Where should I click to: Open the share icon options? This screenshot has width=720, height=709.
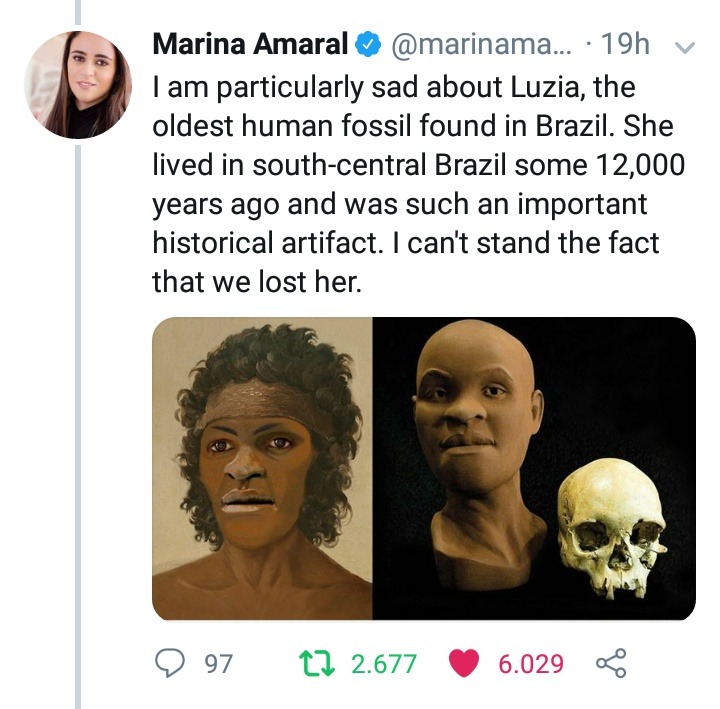(x=609, y=662)
